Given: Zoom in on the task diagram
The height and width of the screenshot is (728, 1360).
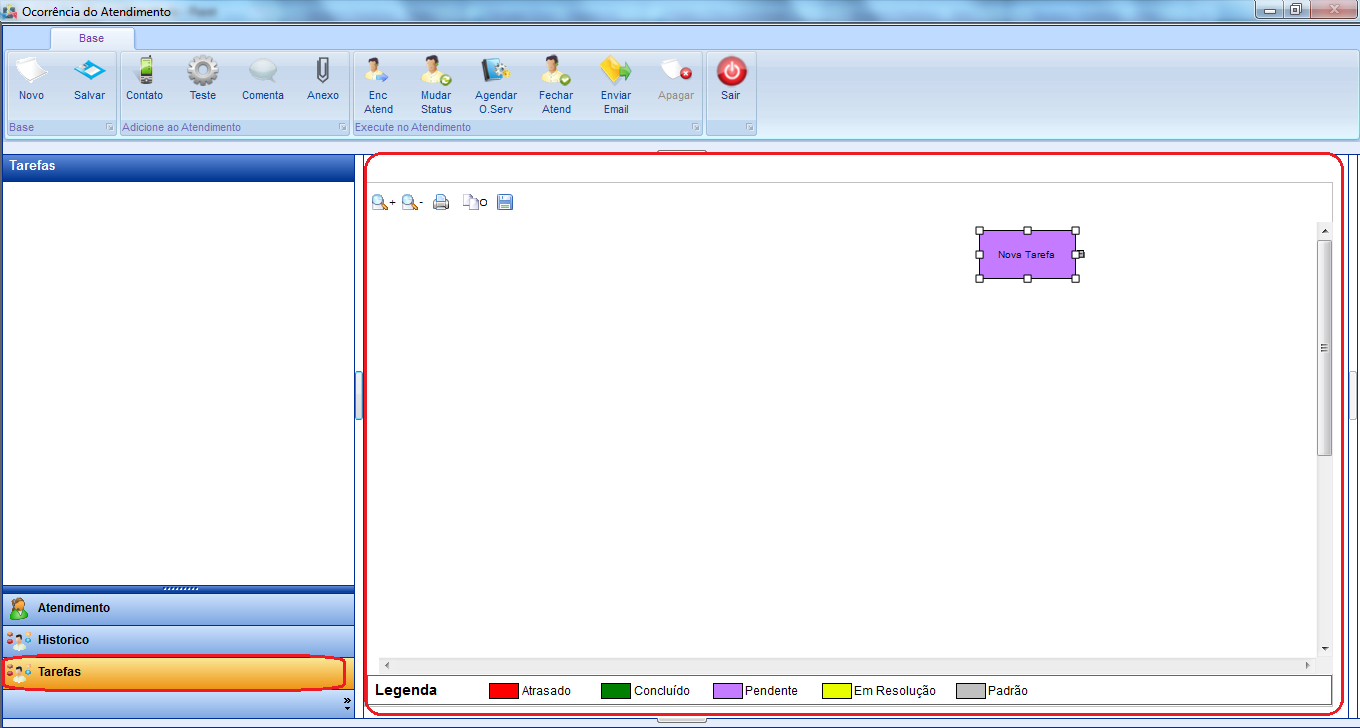Looking at the screenshot, I should pyautogui.click(x=383, y=203).
